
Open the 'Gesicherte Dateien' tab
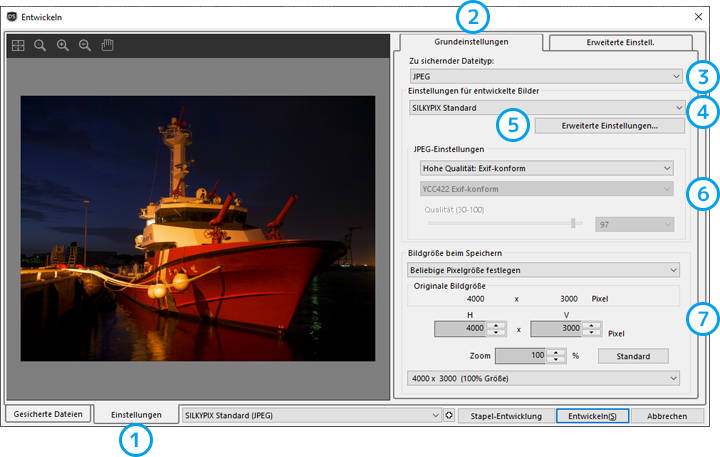48,414
